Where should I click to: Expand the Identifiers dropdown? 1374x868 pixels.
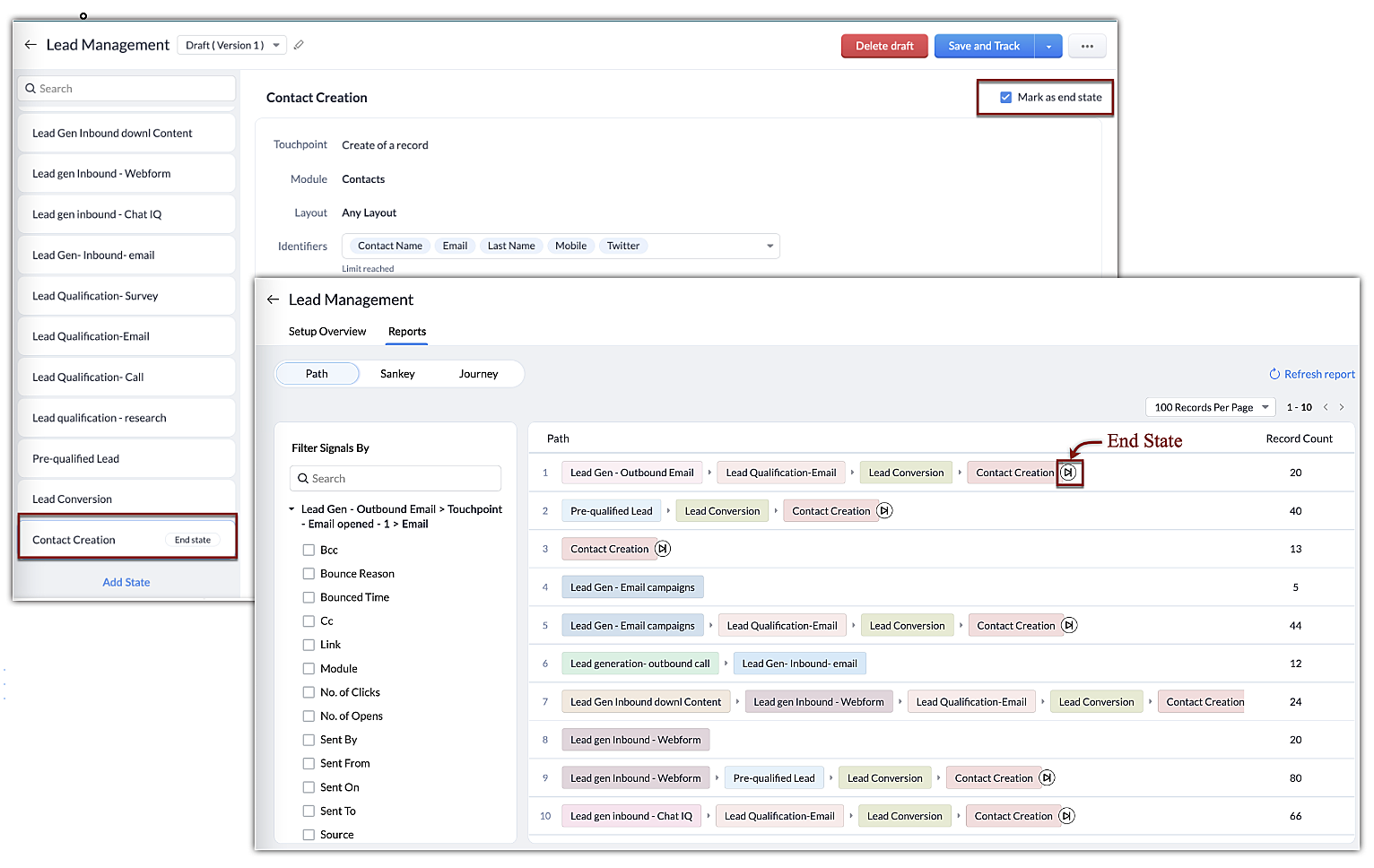pyautogui.click(x=770, y=246)
